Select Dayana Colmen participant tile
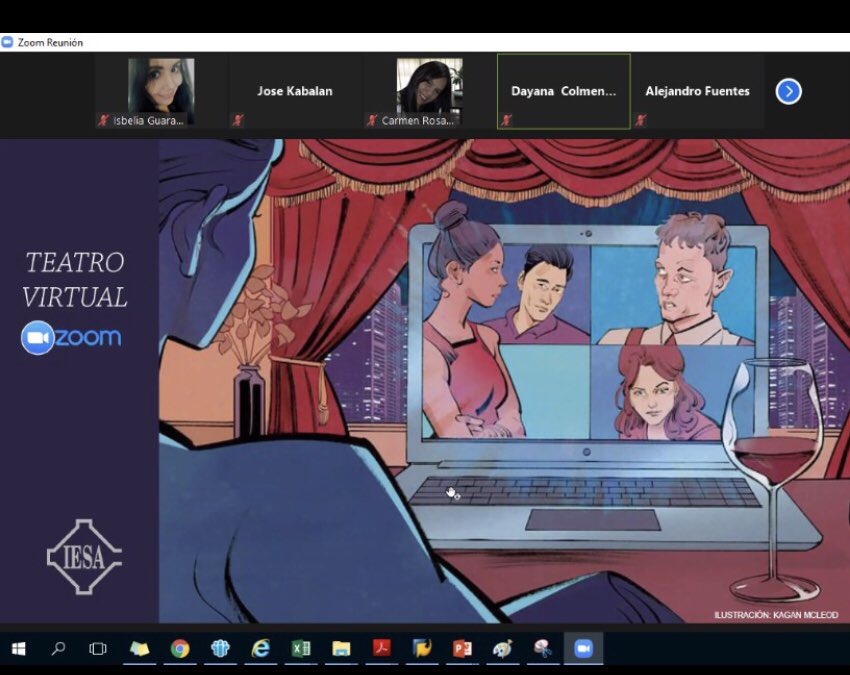 point(564,91)
